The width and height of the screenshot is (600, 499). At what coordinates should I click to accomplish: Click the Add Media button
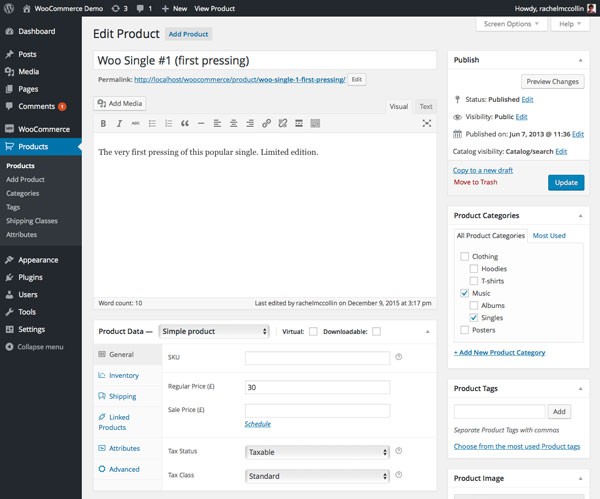(120, 103)
